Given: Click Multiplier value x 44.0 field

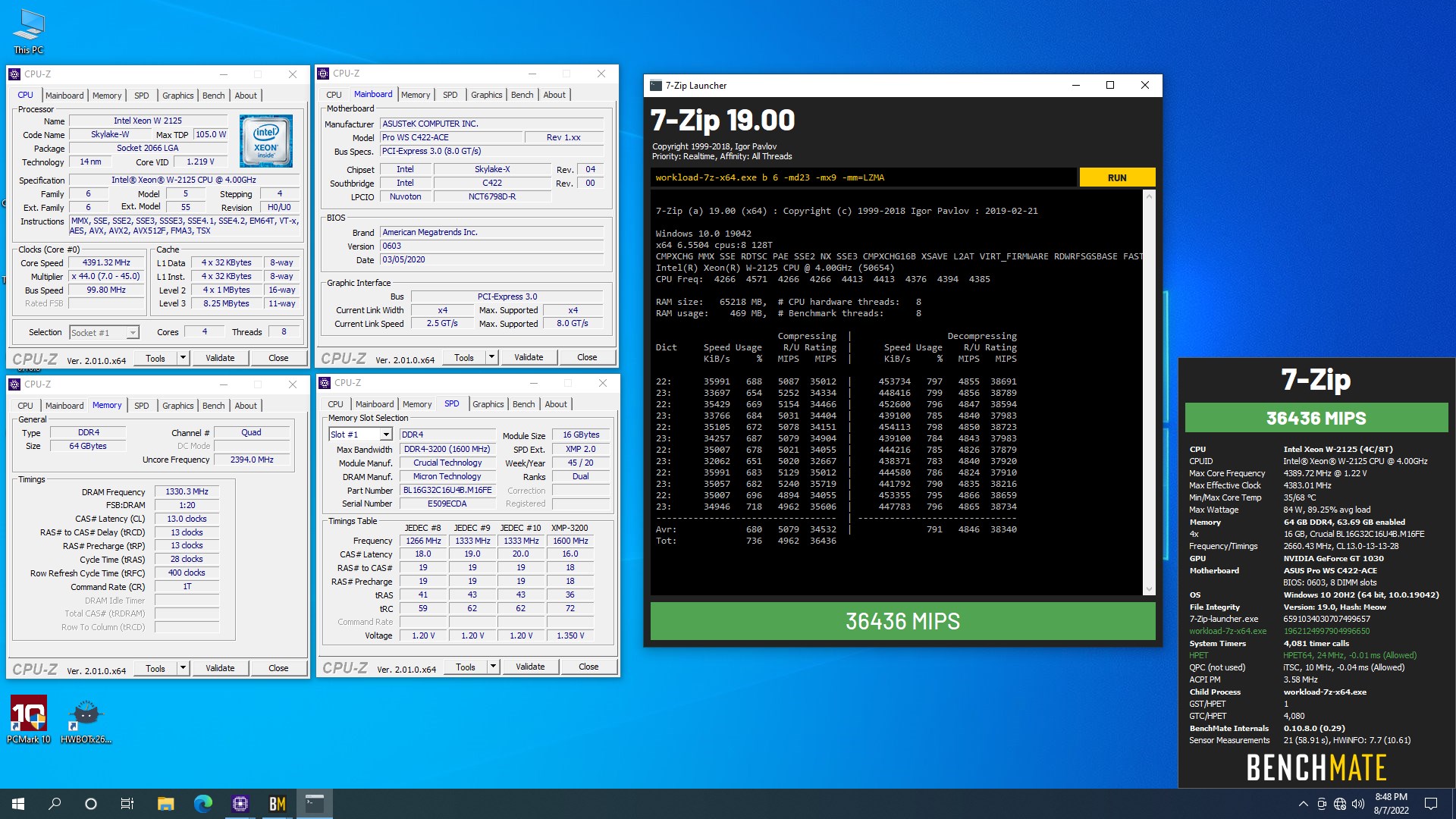Looking at the screenshot, I should [x=105, y=277].
